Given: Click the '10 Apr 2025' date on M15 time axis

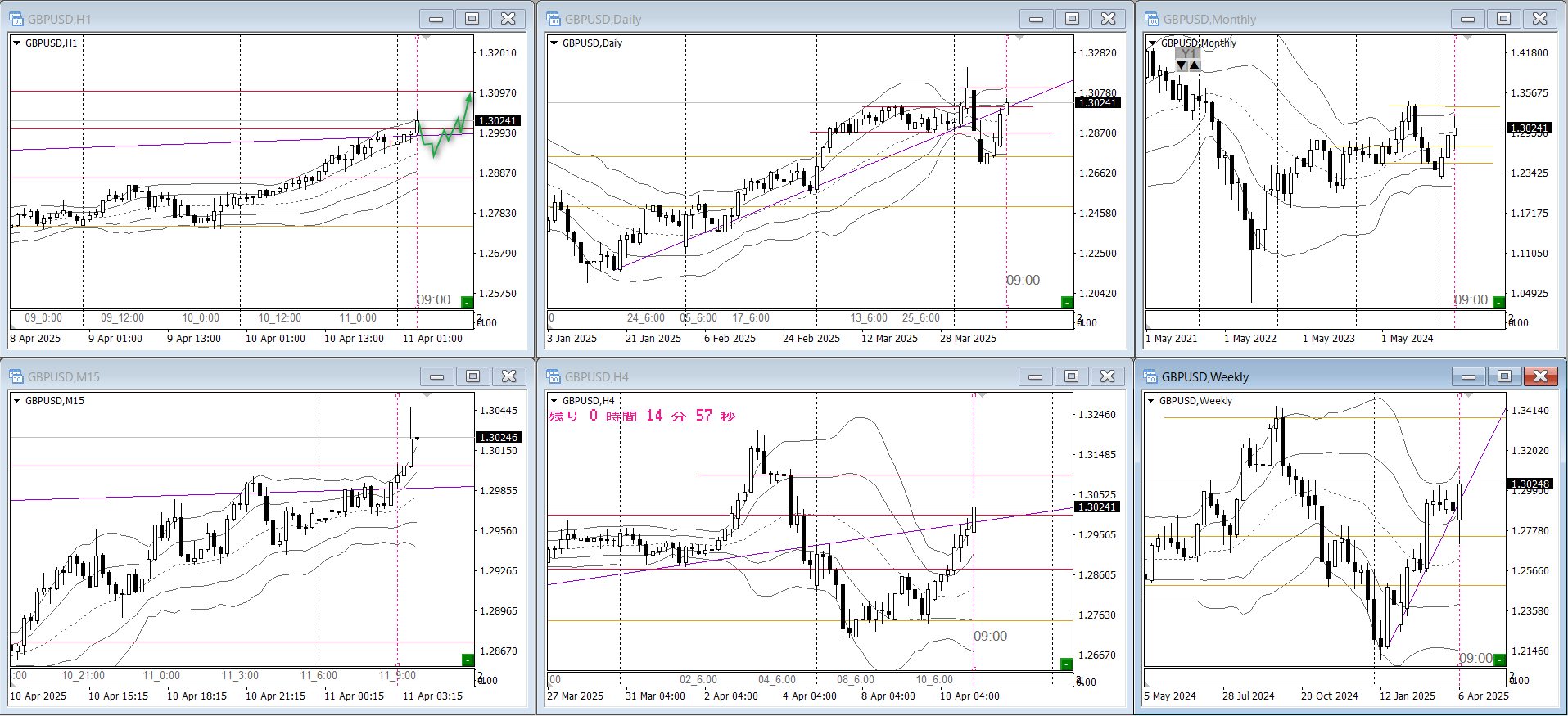Looking at the screenshot, I should [x=38, y=696].
